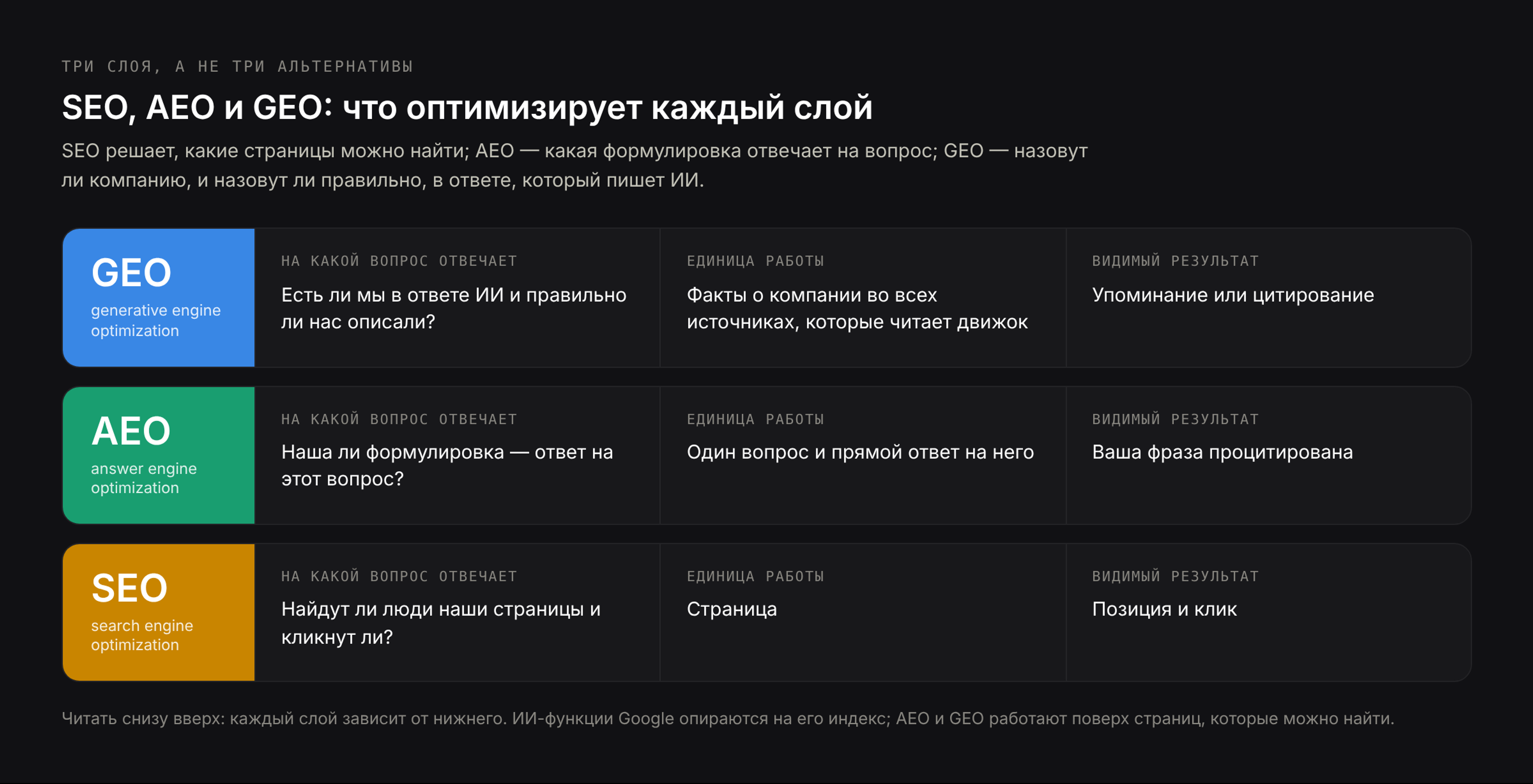Click the text 'search engine optimization'
This screenshot has height=784, width=1533.
pyautogui.click(x=142, y=635)
